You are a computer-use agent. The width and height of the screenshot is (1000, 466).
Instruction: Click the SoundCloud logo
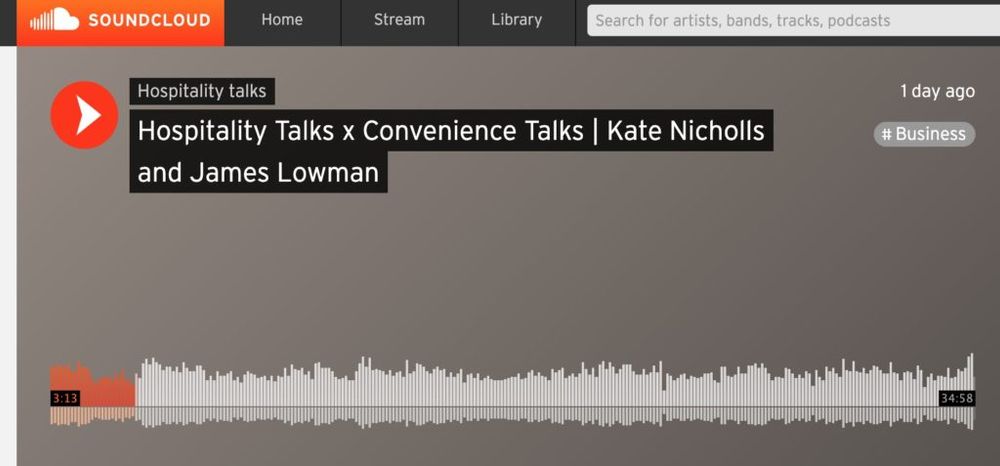(x=121, y=21)
